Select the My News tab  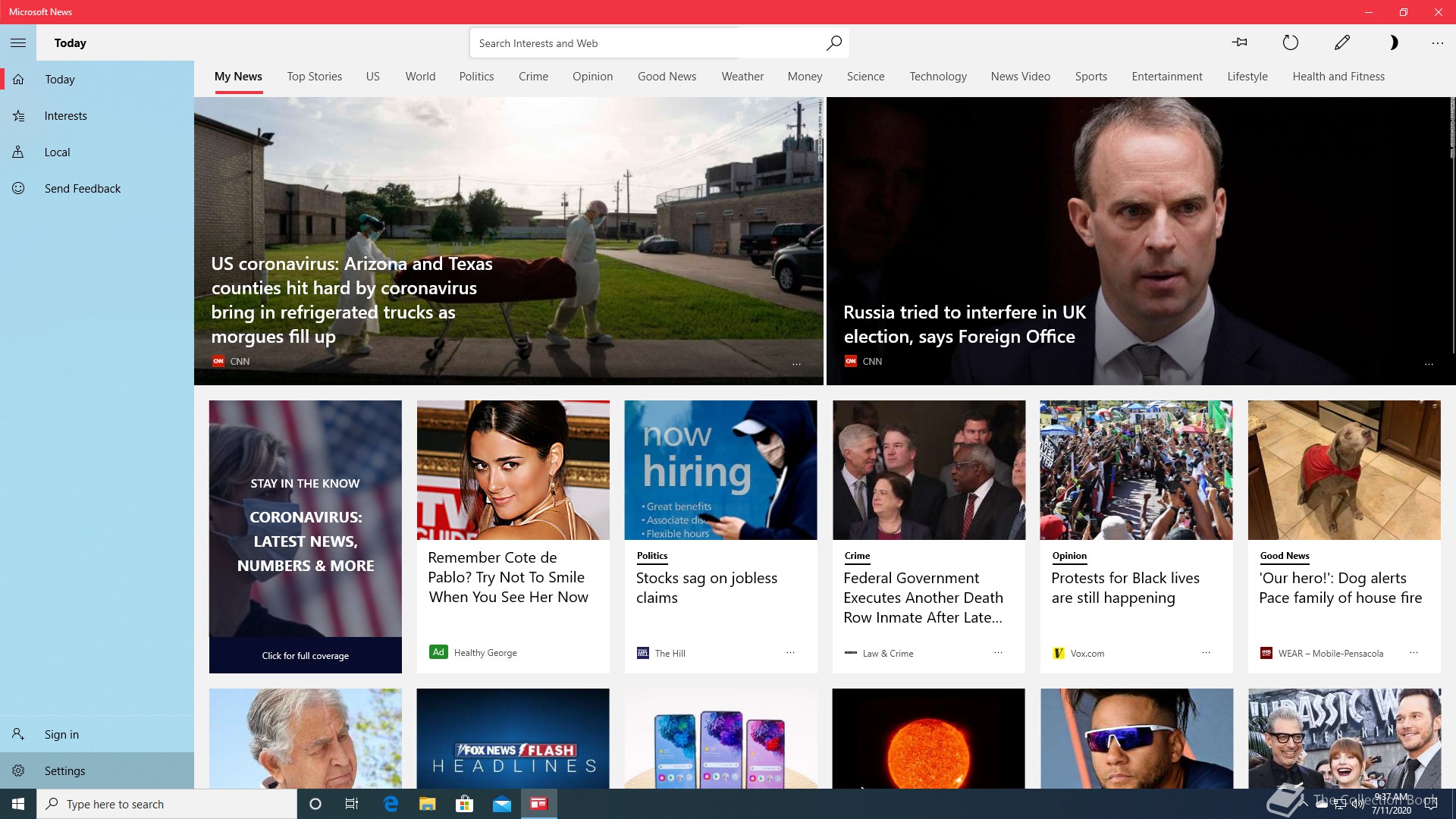click(x=238, y=77)
